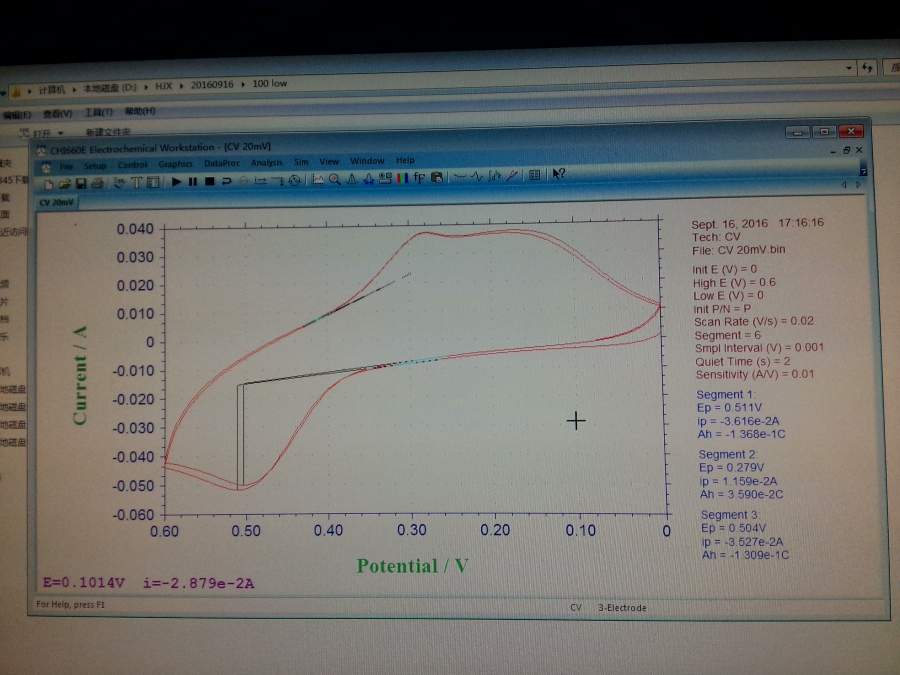This screenshot has width=900, height=675.
Task: Open the color settings icon
Action: [402, 179]
